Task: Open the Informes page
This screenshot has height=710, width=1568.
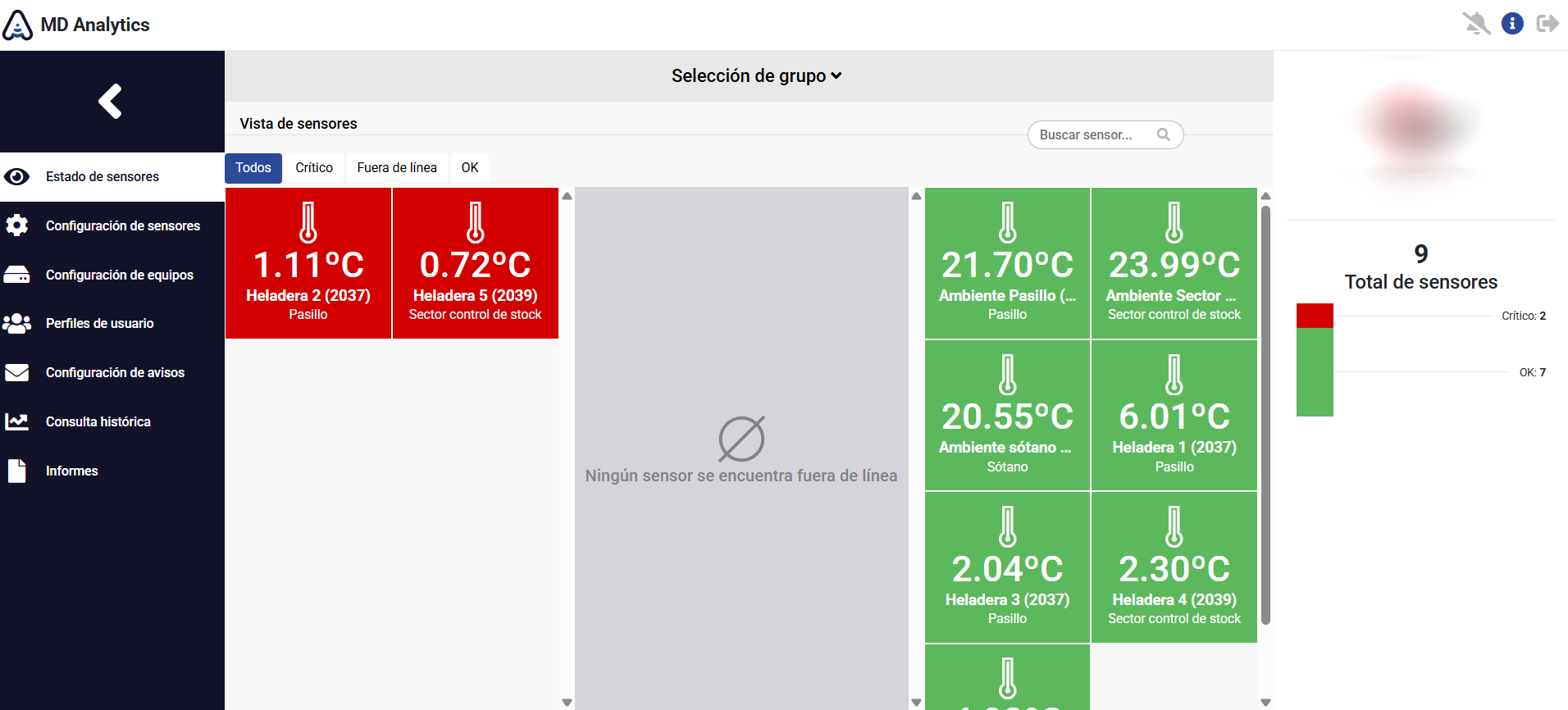Action: [112, 471]
